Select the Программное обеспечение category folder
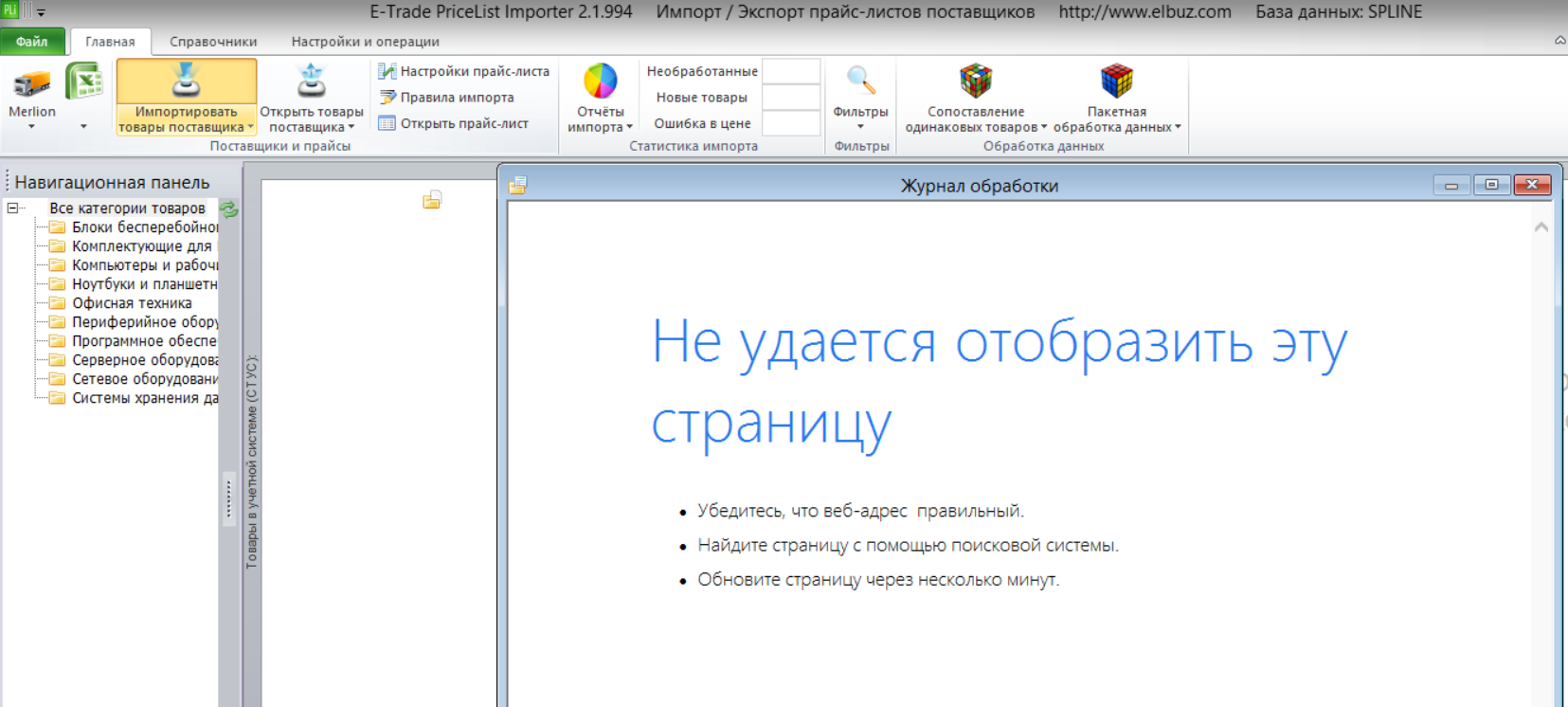The height and width of the screenshot is (707, 1568). [134, 341]
